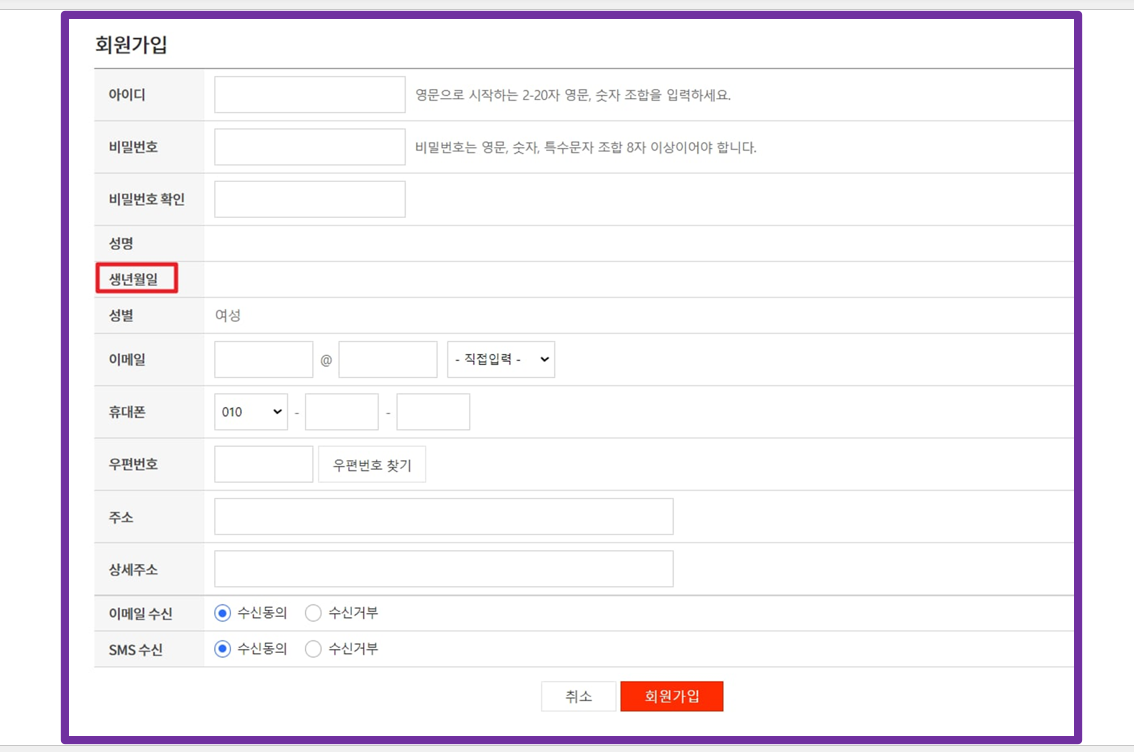
Task: Expand the 010 phone prefix dropdown
Action: click(251, 412)
